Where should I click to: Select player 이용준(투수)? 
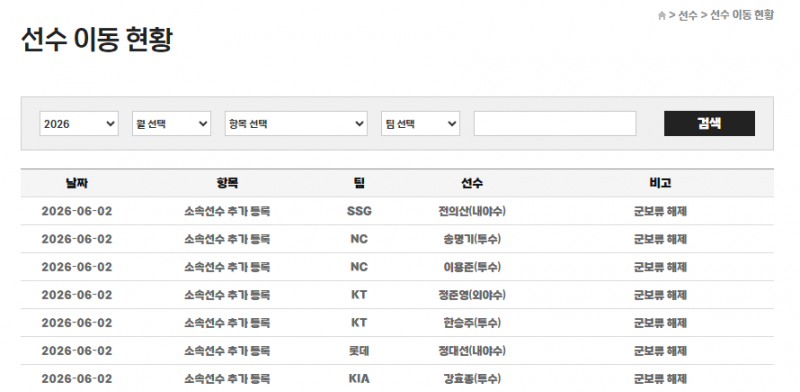click(472, 267)
